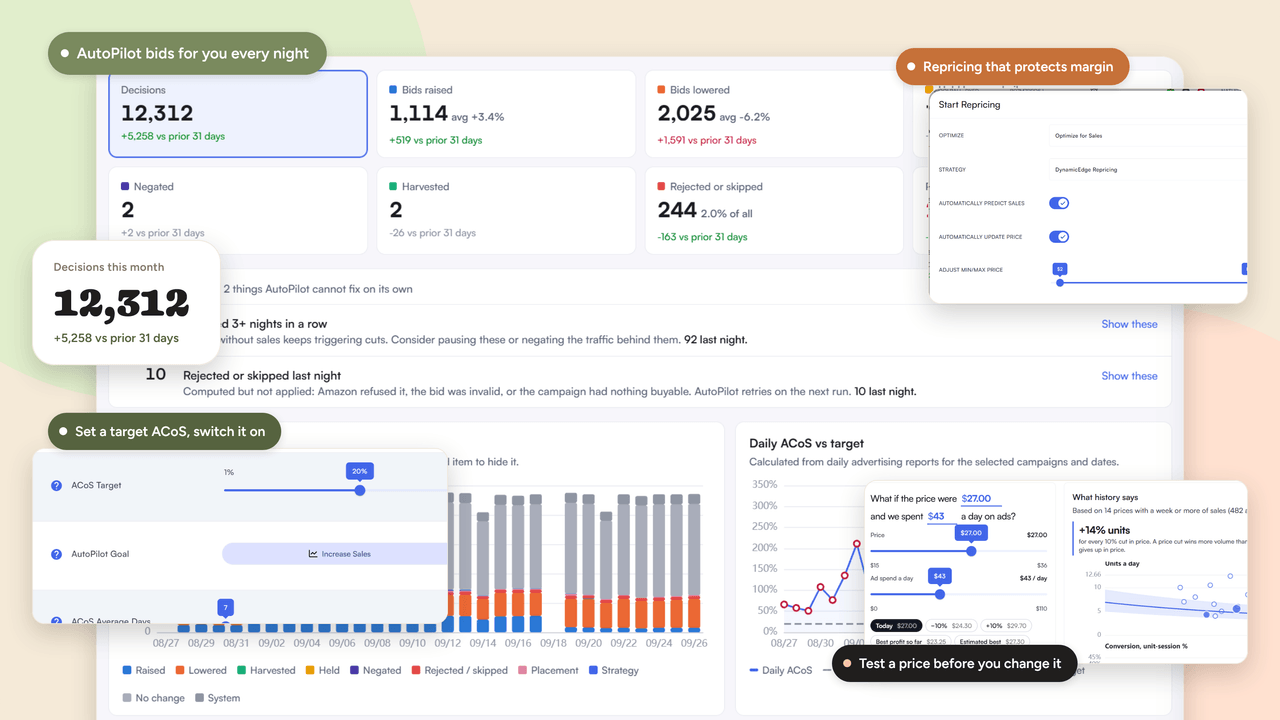Click the Start Repricing title
This screenshot has height=720, width=1280.
click(x=969, y=105)
